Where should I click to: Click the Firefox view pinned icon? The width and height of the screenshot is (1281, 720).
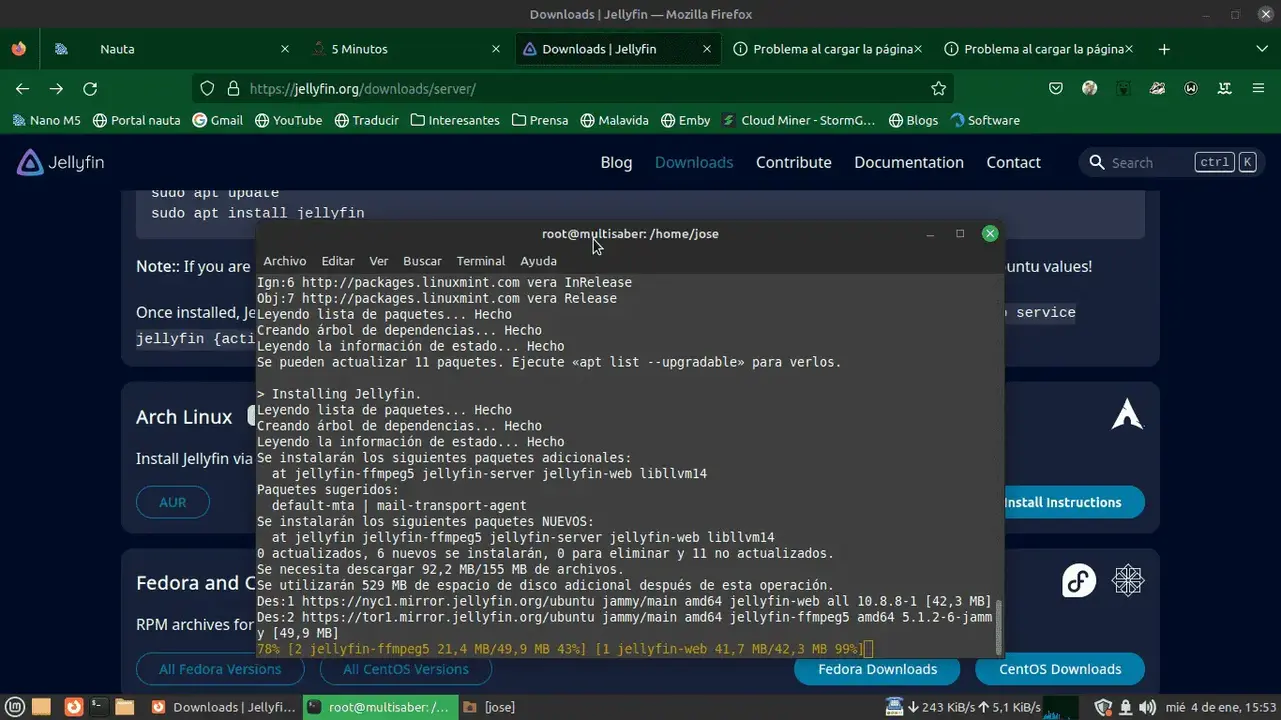(18, 48)
